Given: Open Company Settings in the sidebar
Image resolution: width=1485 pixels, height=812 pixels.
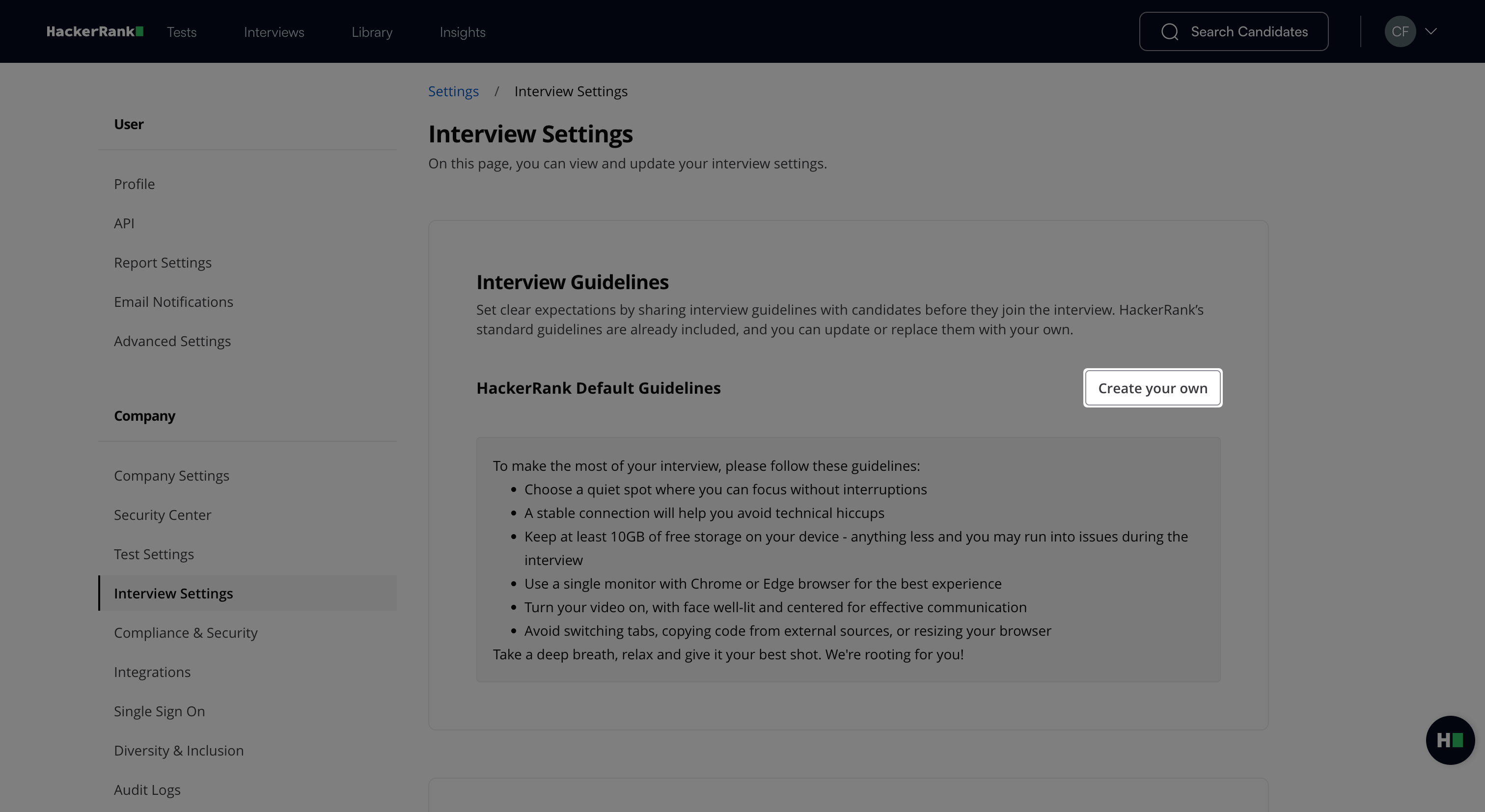Looking at the screenshot, I should coord(171,476).
